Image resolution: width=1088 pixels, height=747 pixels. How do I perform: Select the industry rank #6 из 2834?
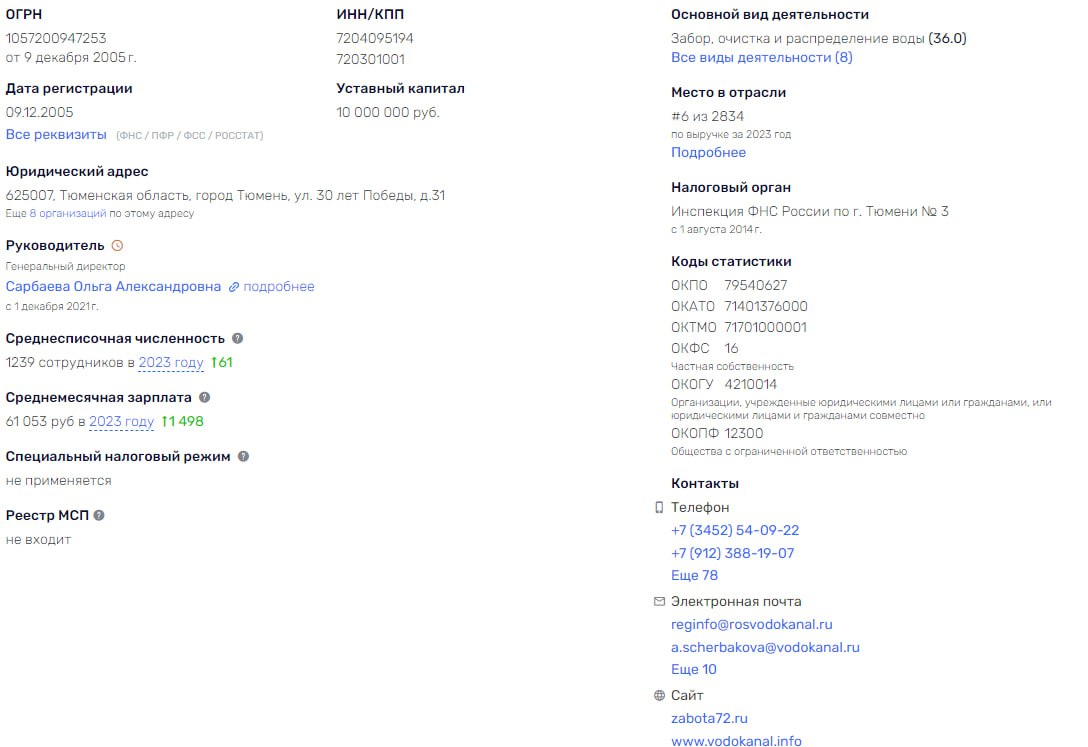[707, 117]
